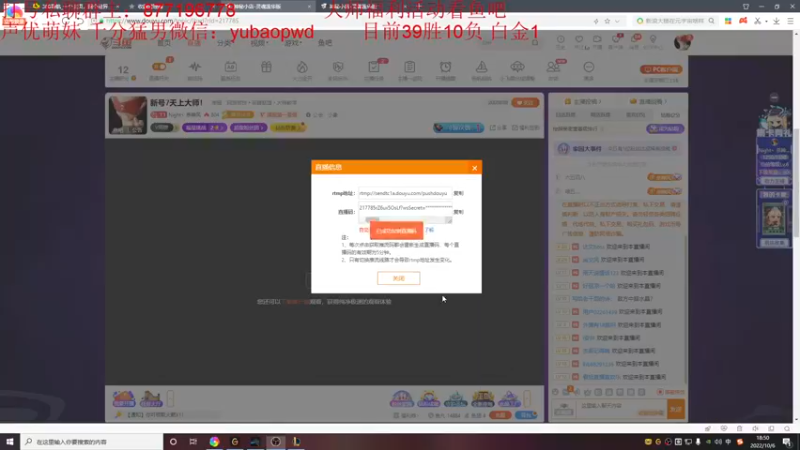Click the character card in right floating widget

coord(774,218)
